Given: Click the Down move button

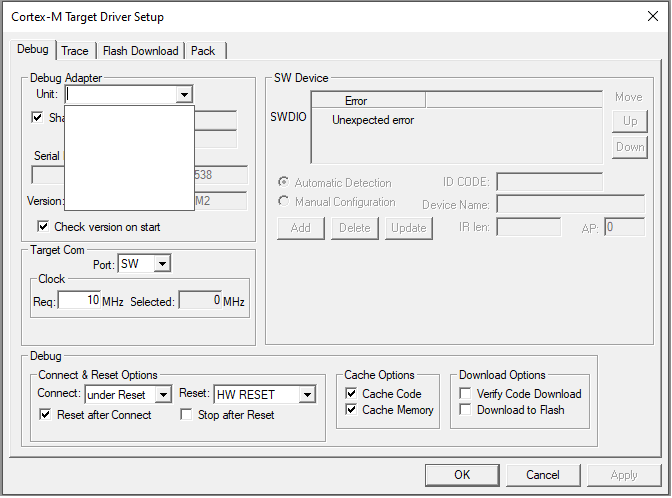Looking at the screenshot, I should tap(630, 147).
